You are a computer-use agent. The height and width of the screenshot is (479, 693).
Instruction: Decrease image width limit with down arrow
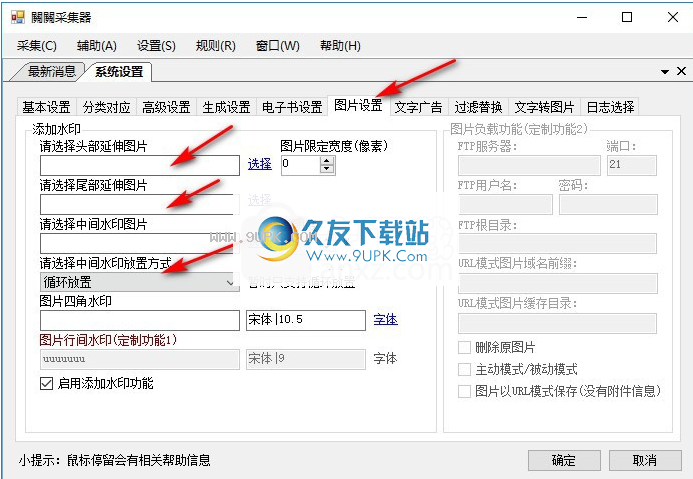327,170
